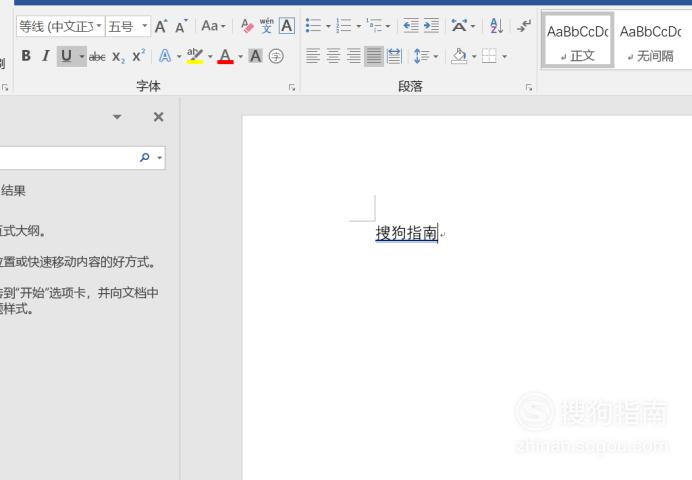Apply character border

pyautogui.click(x=287, y=26)
